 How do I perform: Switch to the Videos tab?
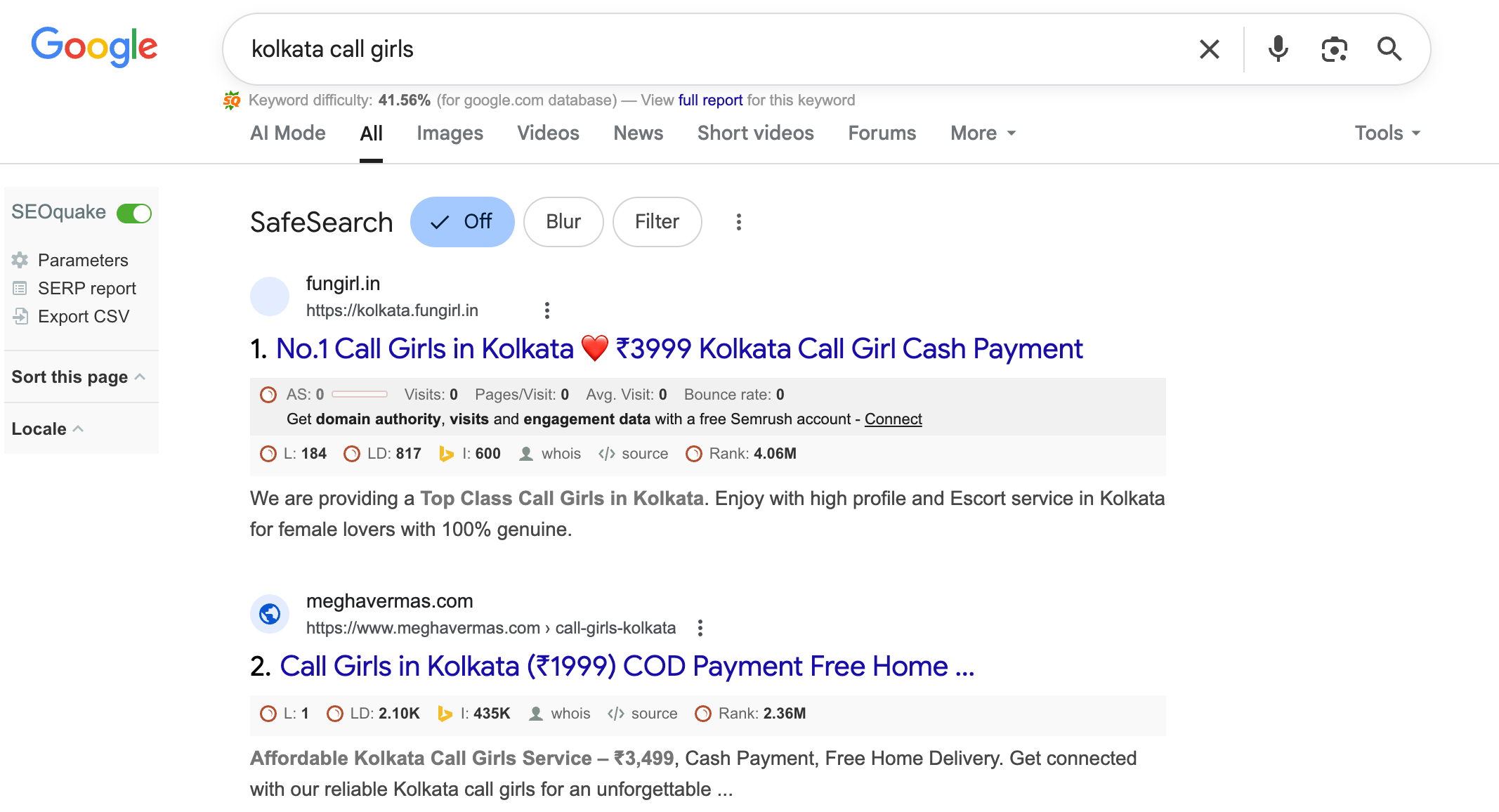[x=548, y=133]
